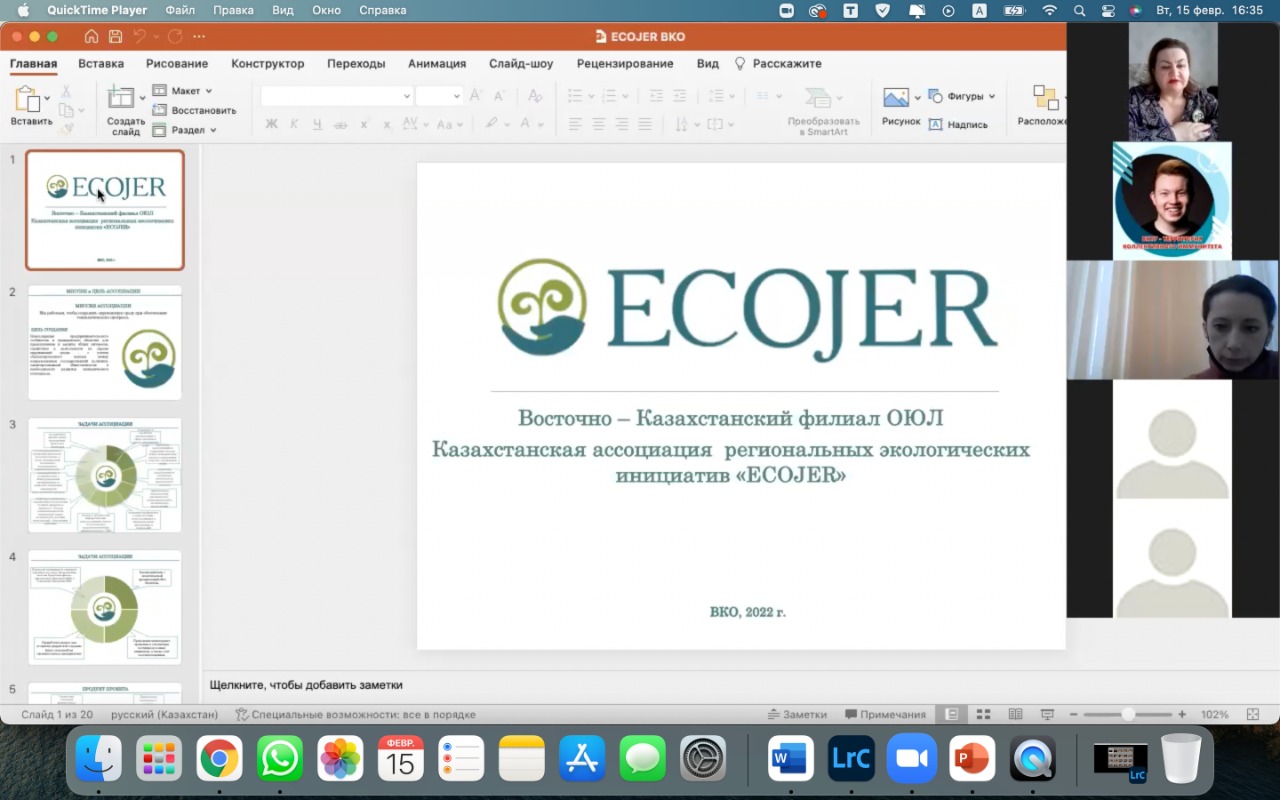This screenshot has height=800, width=1280.
Task: Select slide 2 thumbnail МИССИЯ и ЦЕЛЬ
Action: [105, 342]
